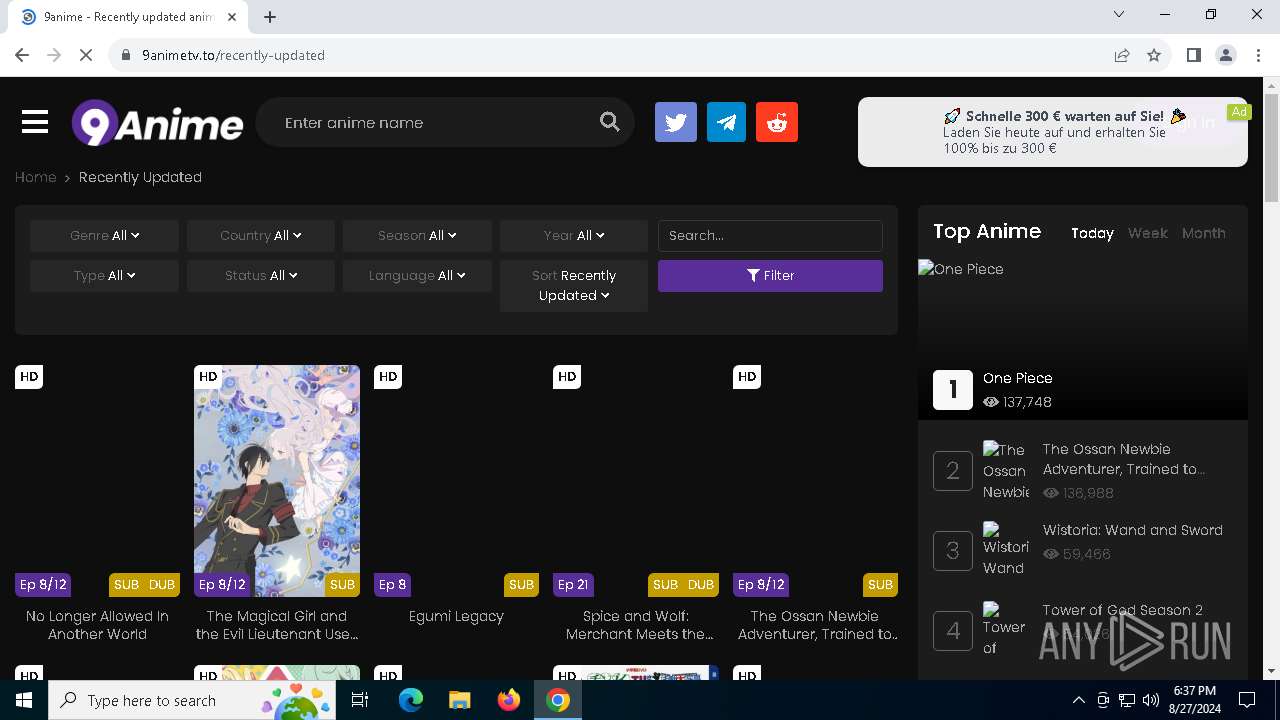Show hidden tray icons chevron
The image size is (1280, 720).
click(x=1078, y=700)
